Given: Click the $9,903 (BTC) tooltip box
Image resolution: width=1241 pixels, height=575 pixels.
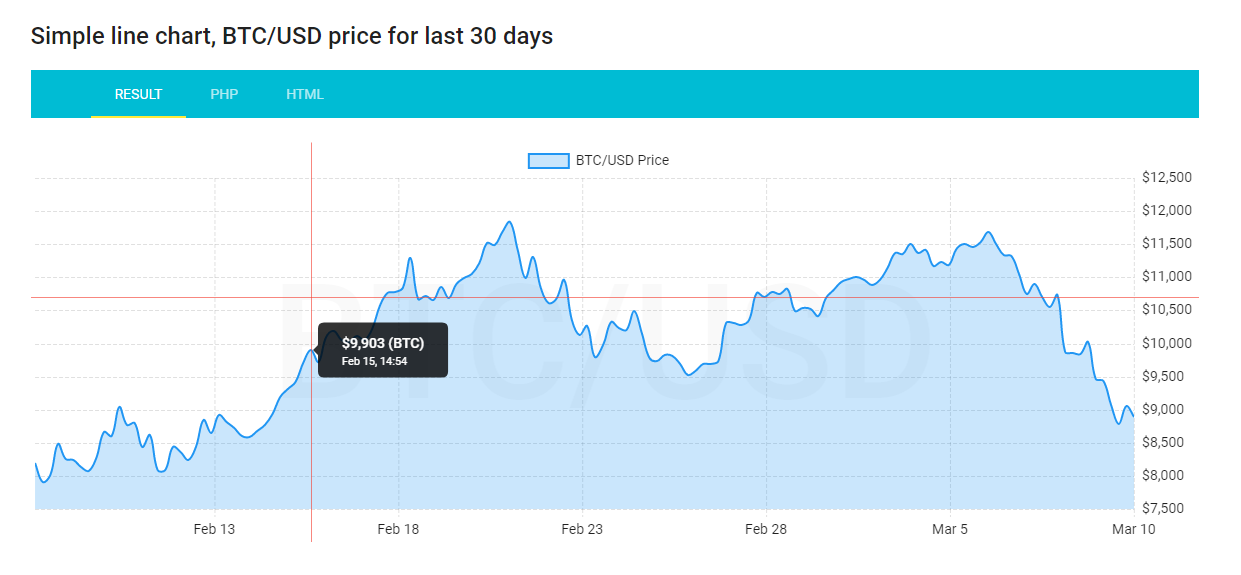Looking at the screenshot, I should (383, 350).
